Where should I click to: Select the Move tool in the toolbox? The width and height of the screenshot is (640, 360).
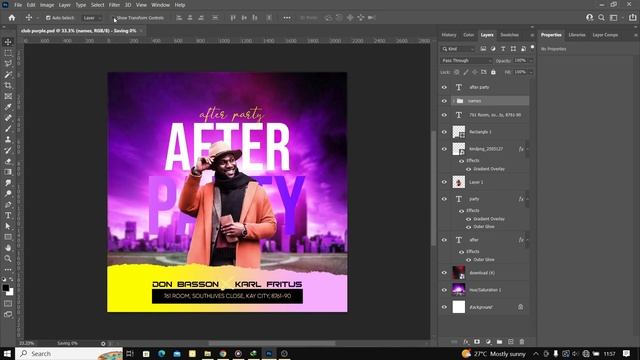tap(8, 42)
